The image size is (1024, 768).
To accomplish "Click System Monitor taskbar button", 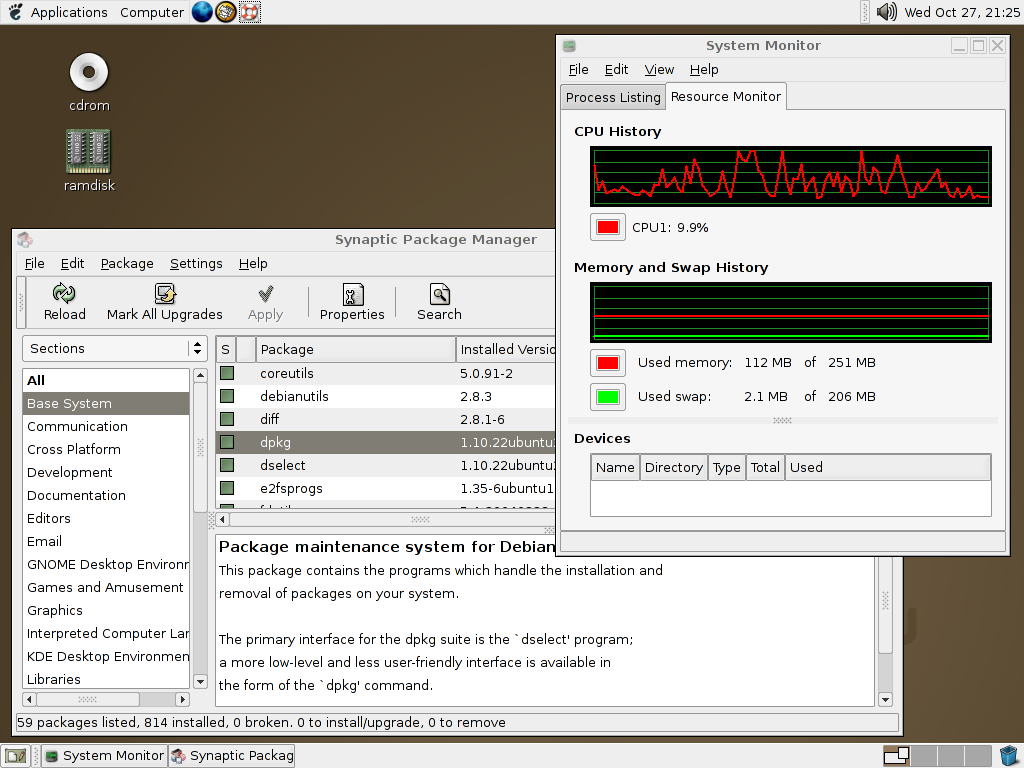I will [x=105, y=756].
